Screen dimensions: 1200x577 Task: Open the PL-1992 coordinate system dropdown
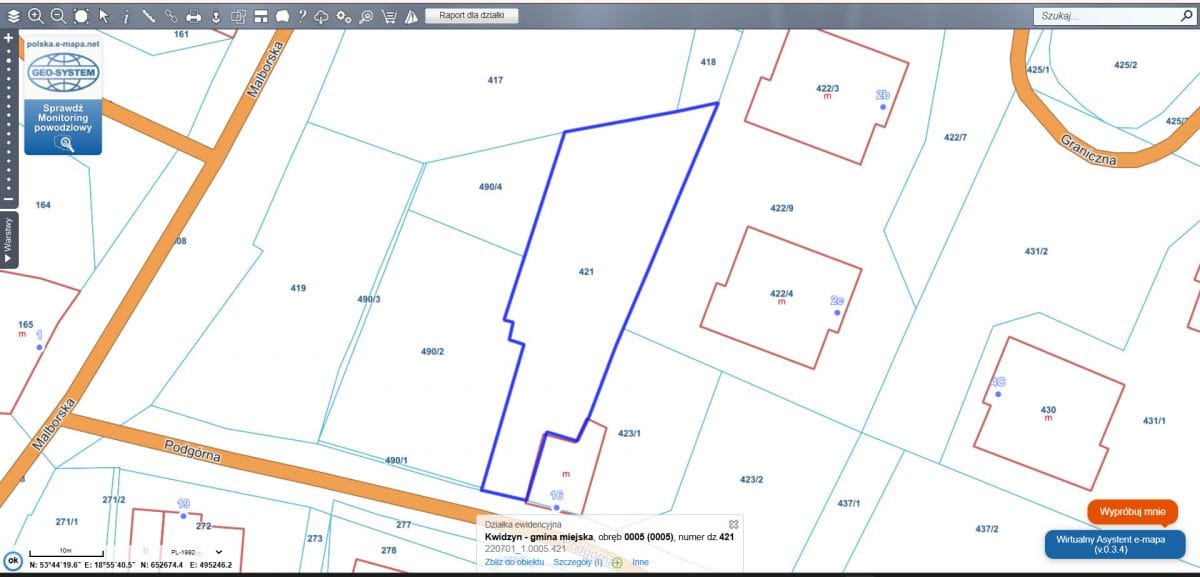[196, 552]
